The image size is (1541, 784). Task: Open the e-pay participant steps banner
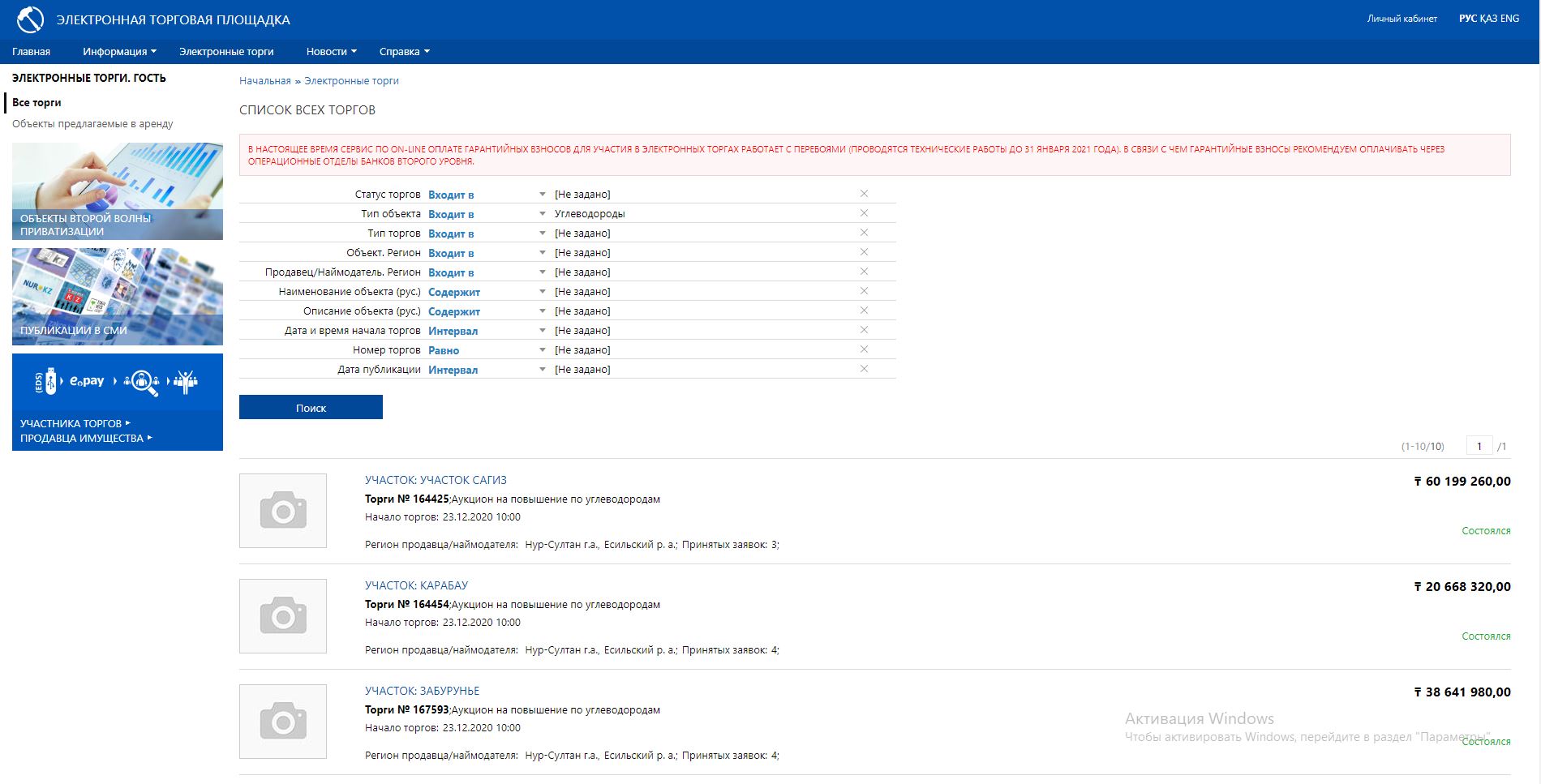point(118,382)
